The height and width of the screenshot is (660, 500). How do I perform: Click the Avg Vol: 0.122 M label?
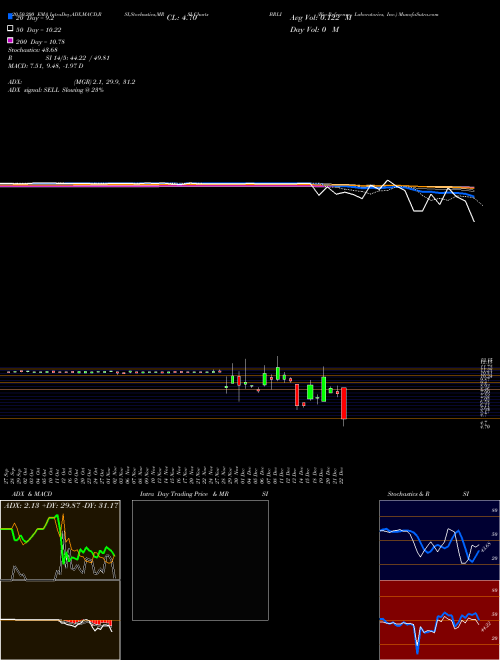click(321, 18)
